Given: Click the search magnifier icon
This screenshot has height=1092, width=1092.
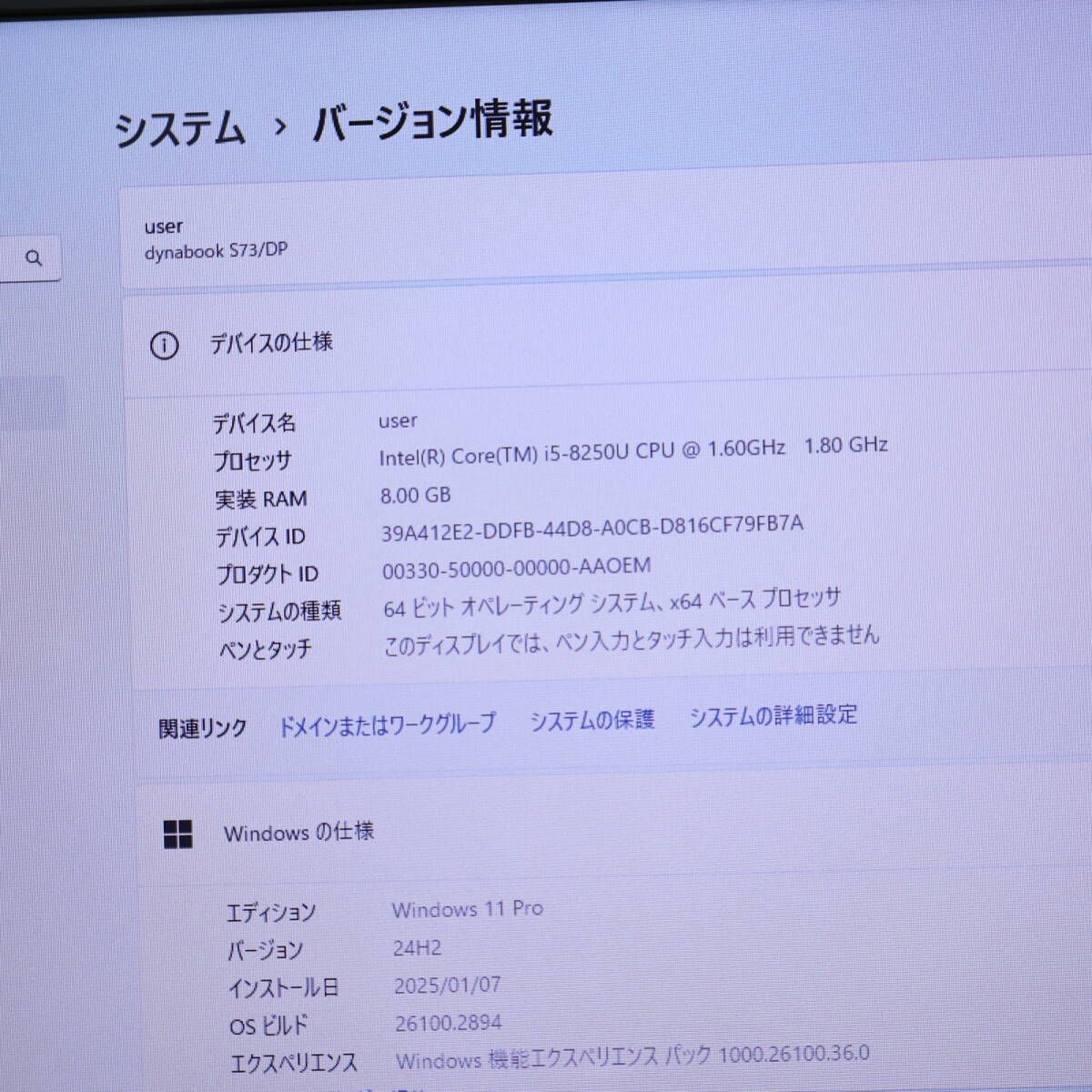Looking at the screenshot, I should (35, 258).
